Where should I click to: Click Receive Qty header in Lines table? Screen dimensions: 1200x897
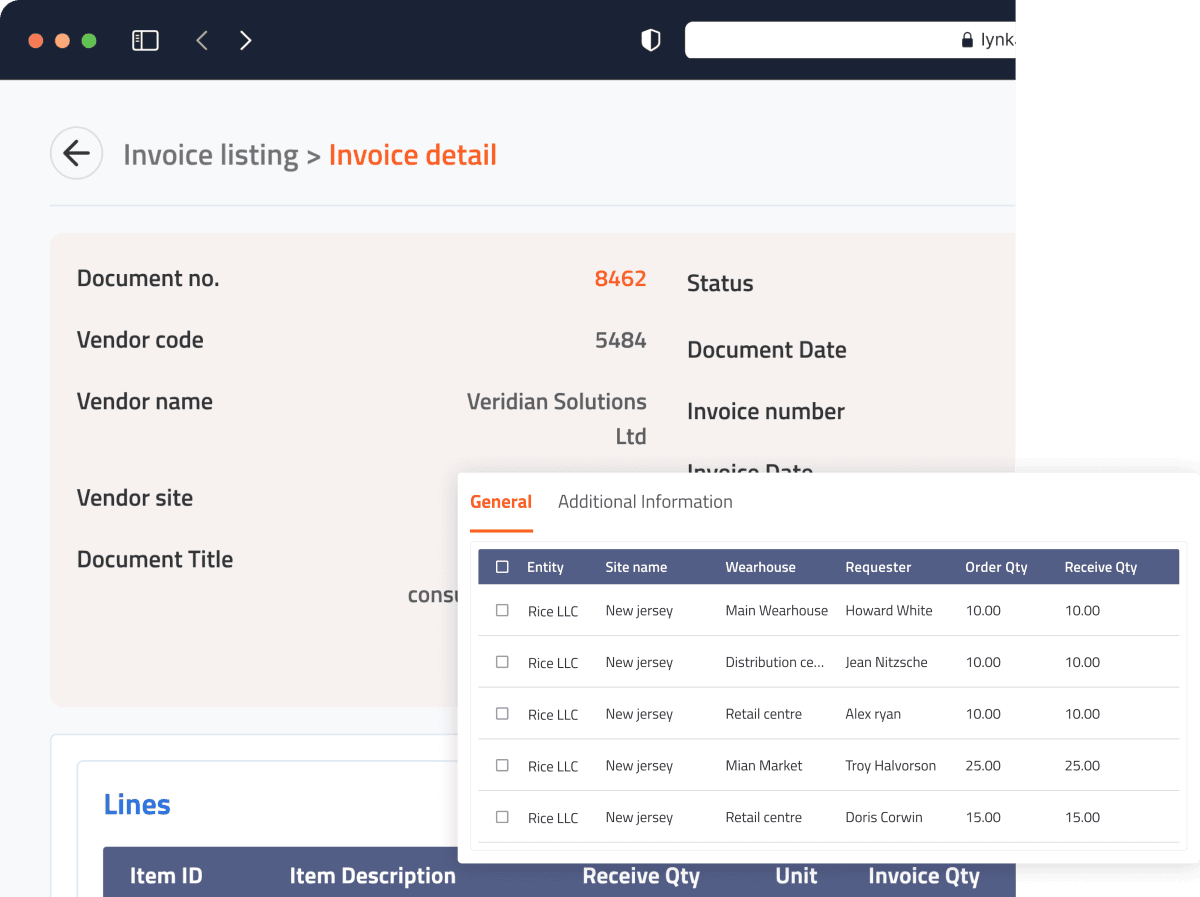click(x=641, y=876)
